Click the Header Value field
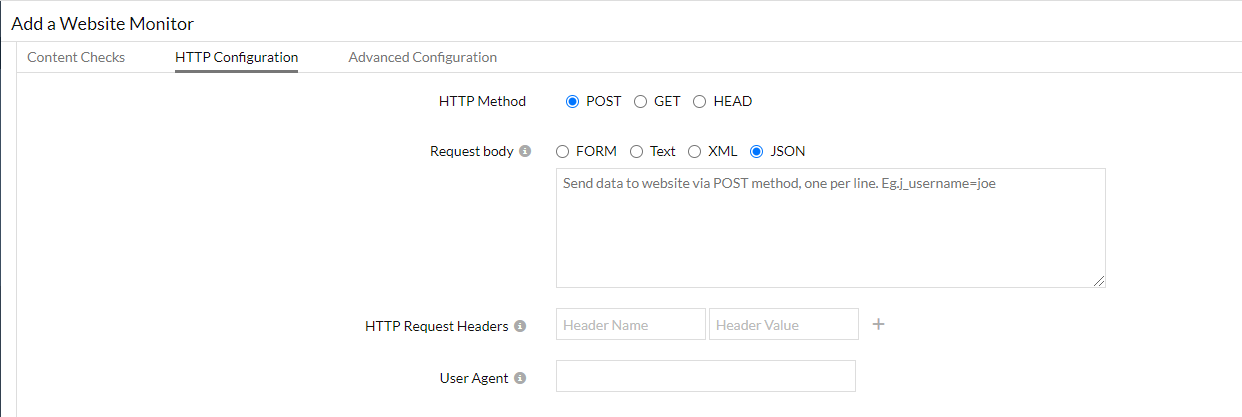This screenshot has width=1242, height=417. tap(783, 324)
